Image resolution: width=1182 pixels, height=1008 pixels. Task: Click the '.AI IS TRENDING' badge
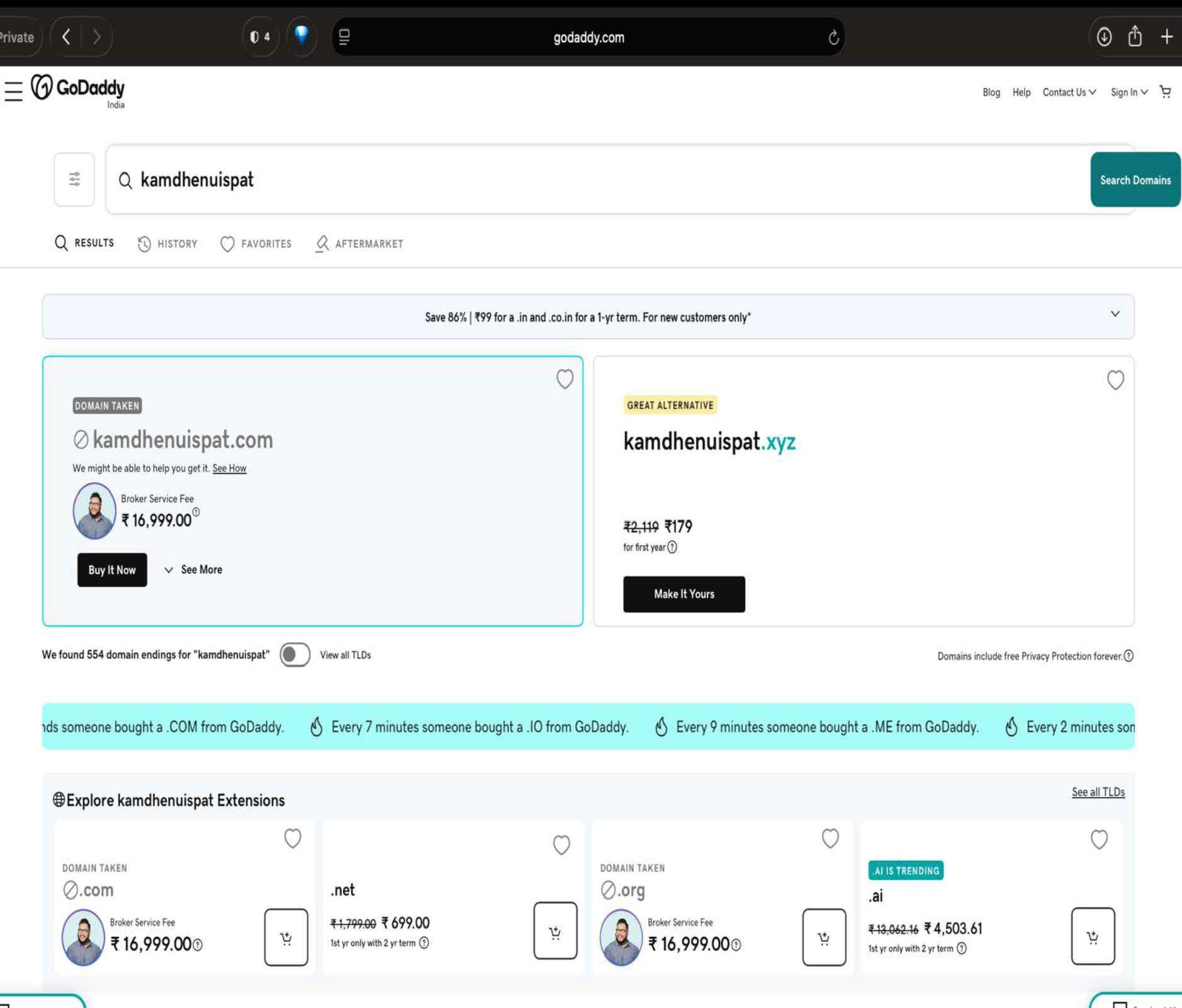906,870
